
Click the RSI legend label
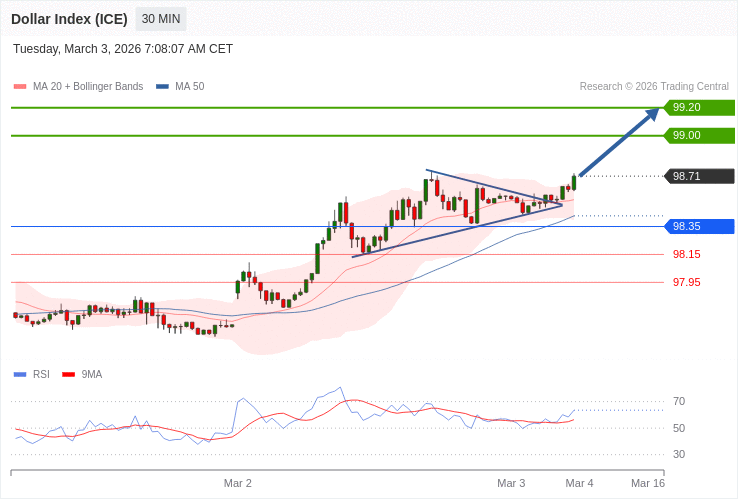pyautogui.click(x=41, y=375)
